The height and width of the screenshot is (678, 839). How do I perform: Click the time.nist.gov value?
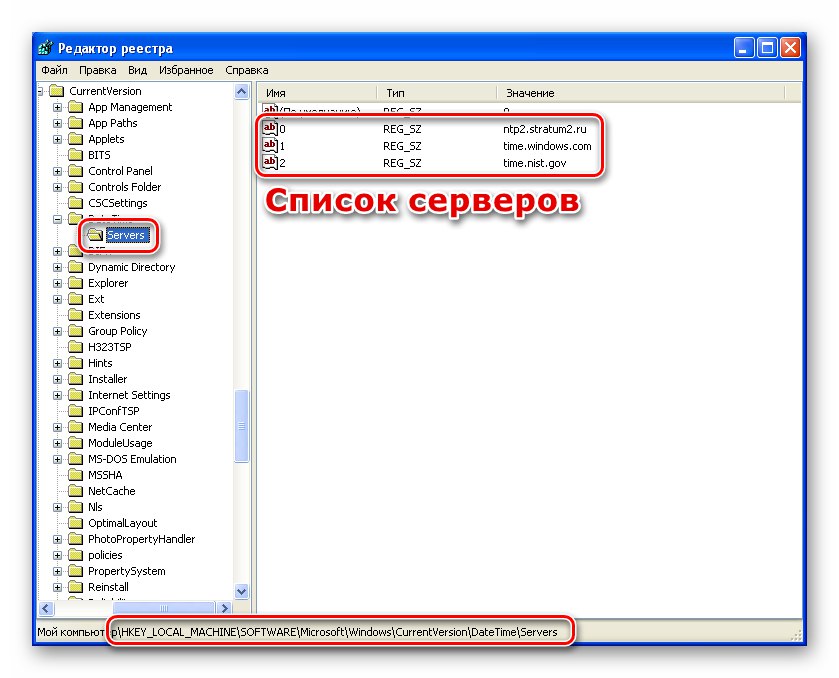(x=534, y=163)
